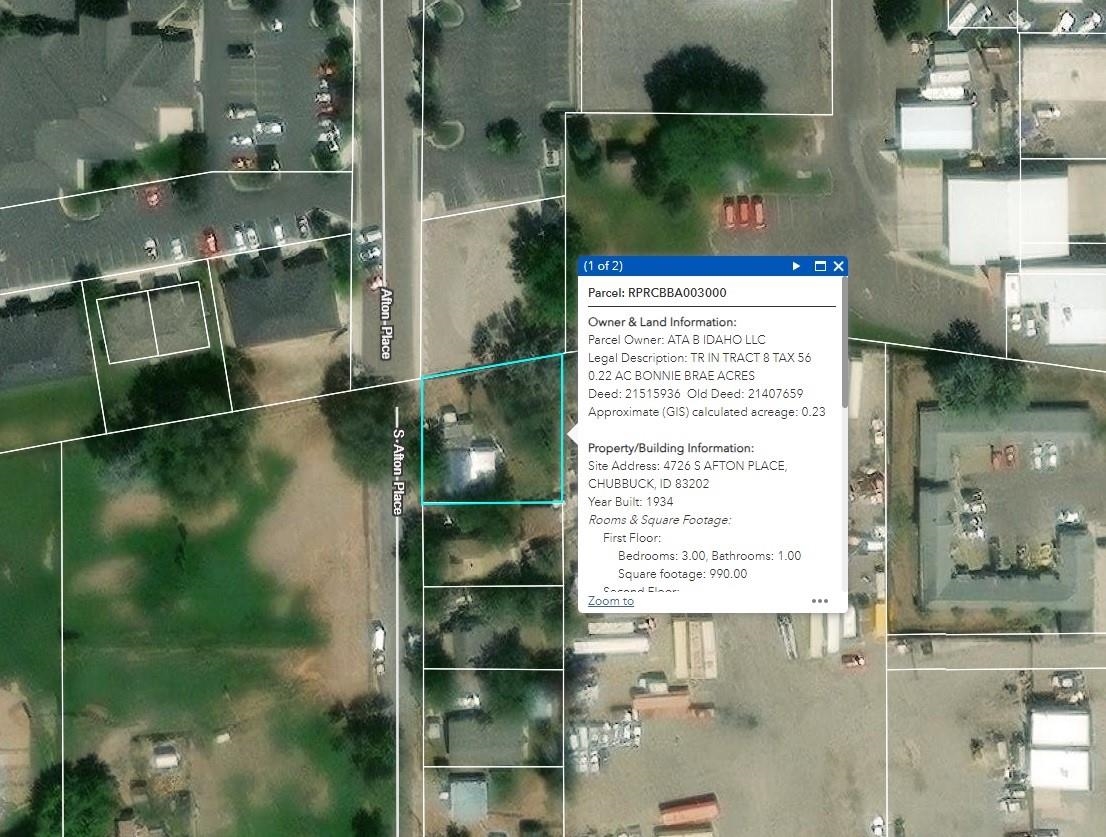Click the Square footage 990.00 line
1106x837 pixels.
coord(682,574)
